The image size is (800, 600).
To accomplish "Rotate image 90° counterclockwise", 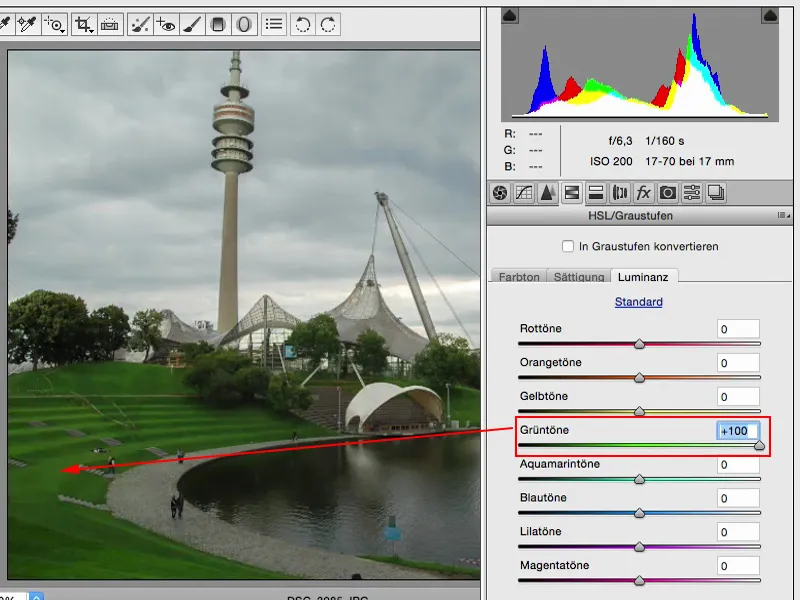I will point(303,24).
